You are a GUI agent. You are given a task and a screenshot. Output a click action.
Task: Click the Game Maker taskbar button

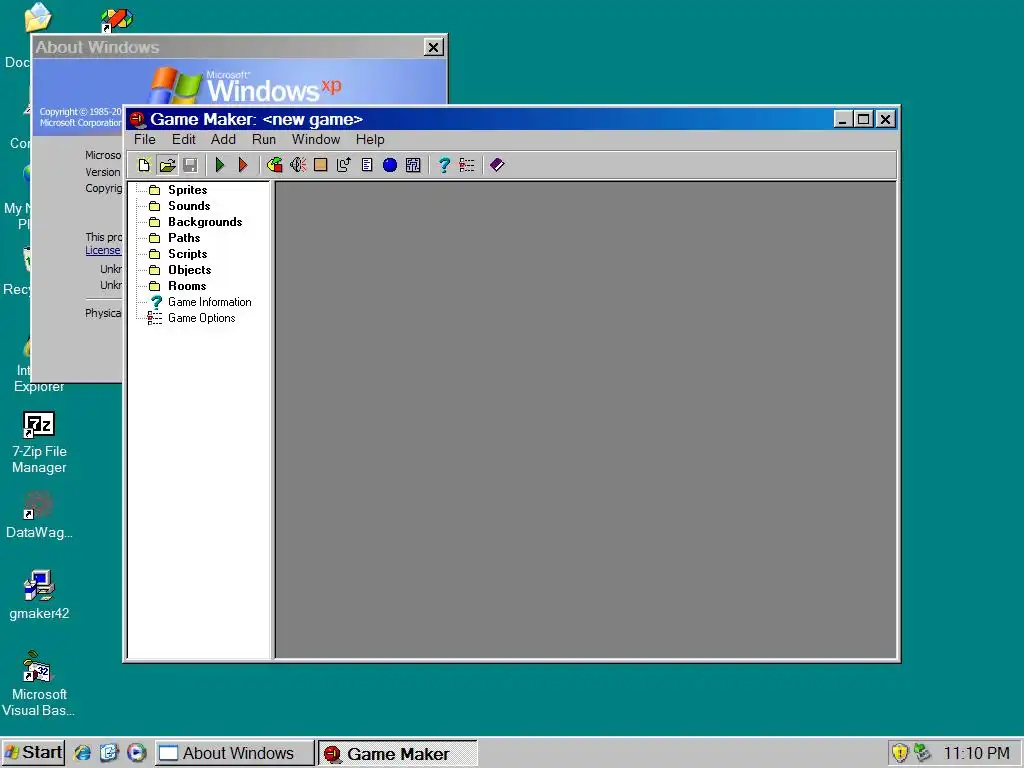point(398,753)
